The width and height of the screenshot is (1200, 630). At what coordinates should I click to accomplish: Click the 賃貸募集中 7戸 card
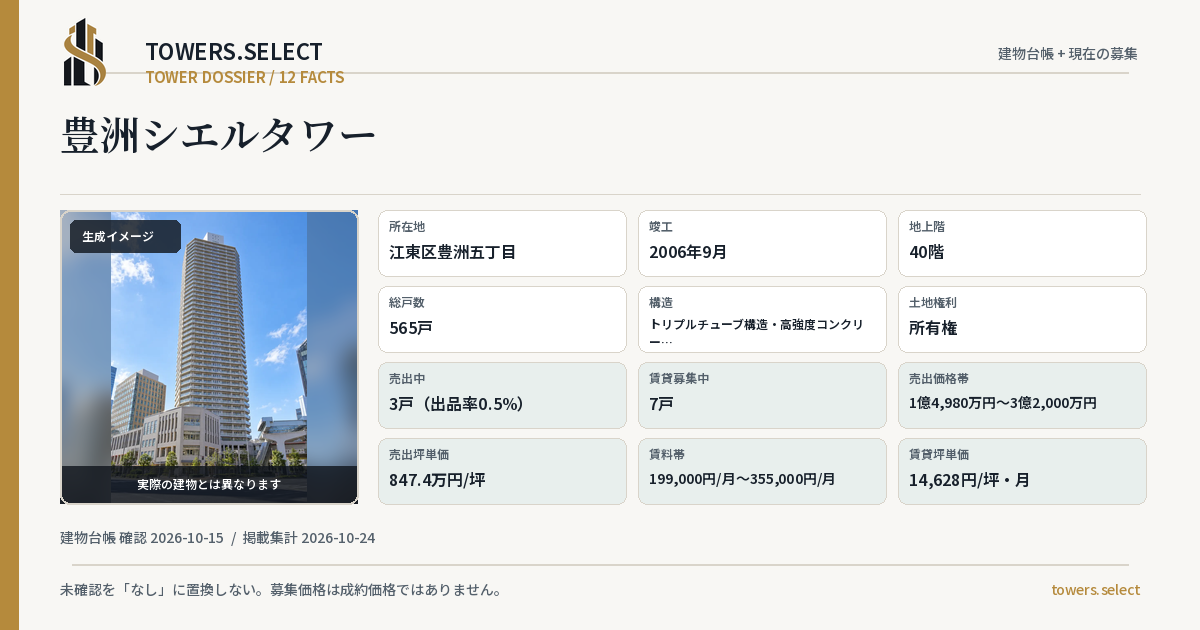tap(762, 395)
